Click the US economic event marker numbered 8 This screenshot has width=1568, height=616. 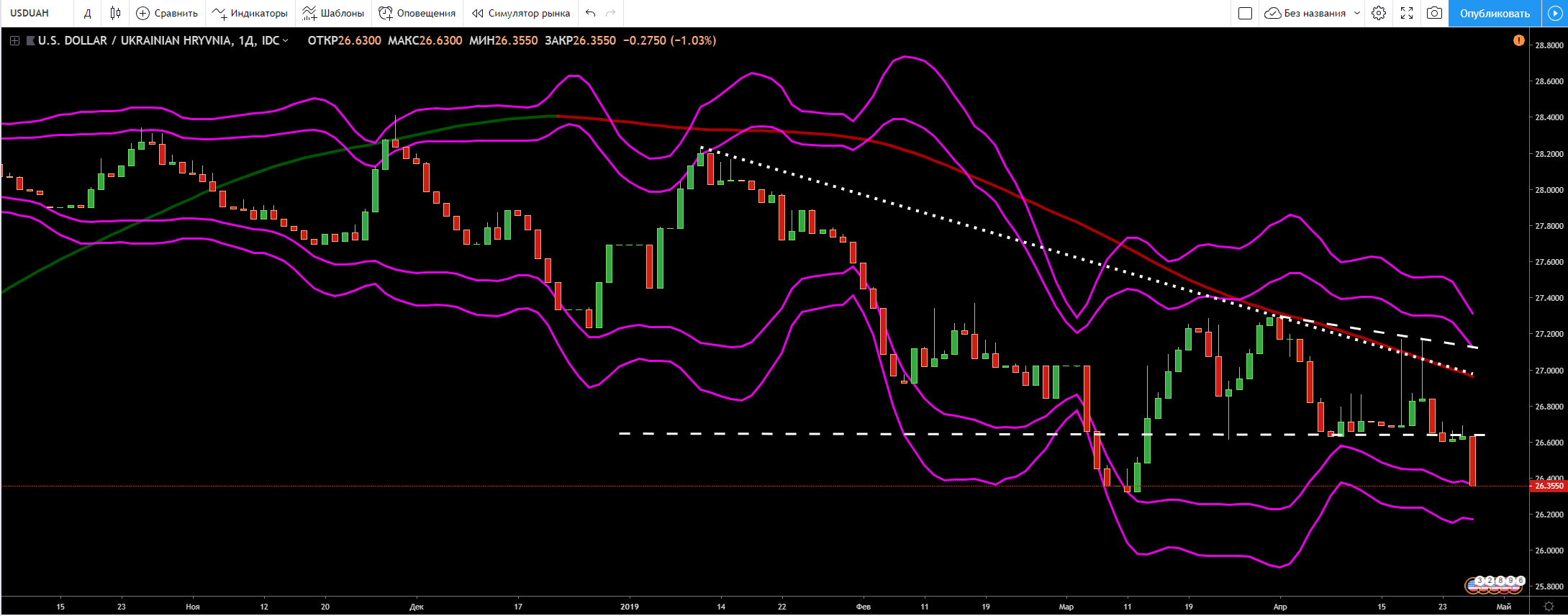tap(1500, 581)
